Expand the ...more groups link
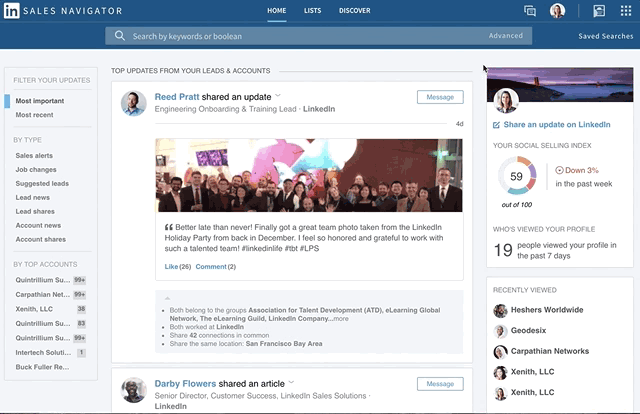The width and height of the screenshot is (640, 414). (339, 319)
